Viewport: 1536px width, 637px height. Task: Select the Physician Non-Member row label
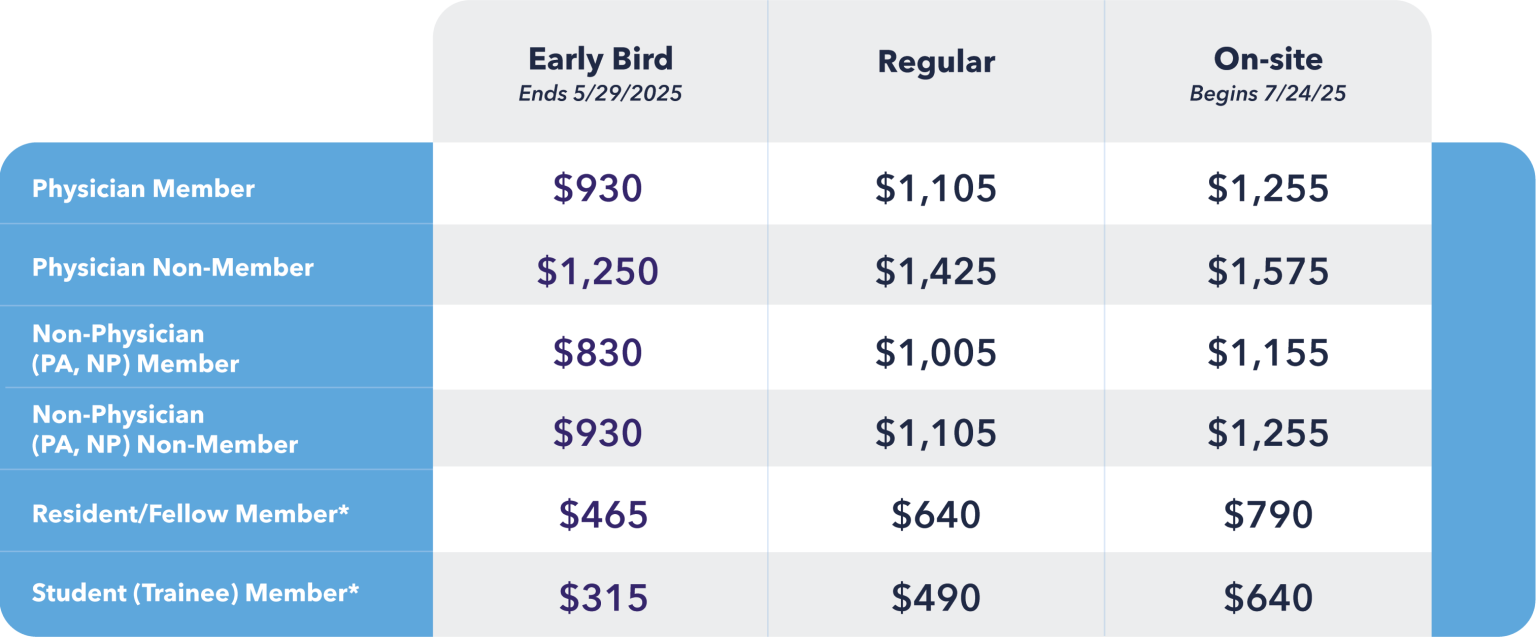pos(173,268)
